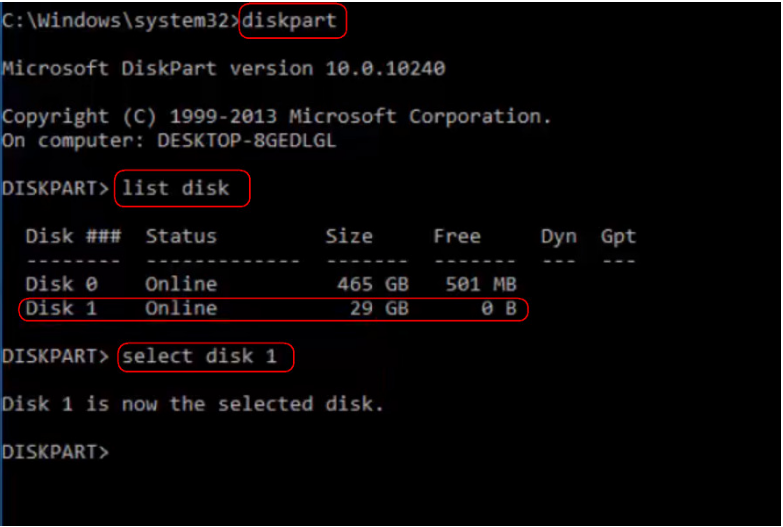Click the Free column header
The height and width of the screenshot is (527, 783).
pyautogui.click(x=457, y=236)
